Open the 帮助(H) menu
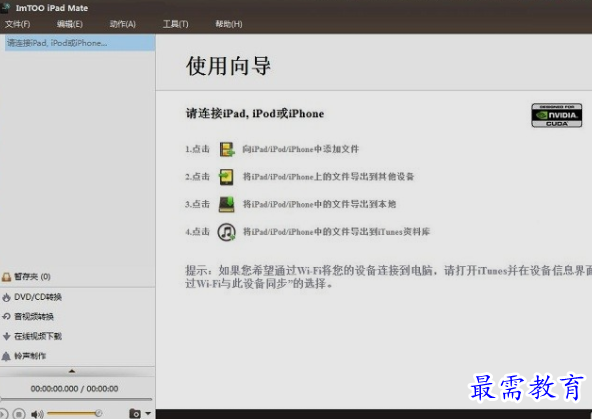Screen dimensions: 592x419 click(x=229, y=24)
